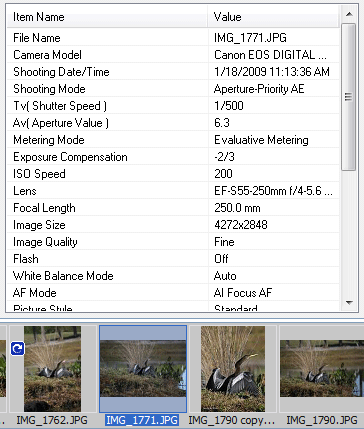The height and width of the screenshot is (429, 364).
Task: Click the 'Canon EOS DIGITAL ...' value
Action: pos(270,55)
